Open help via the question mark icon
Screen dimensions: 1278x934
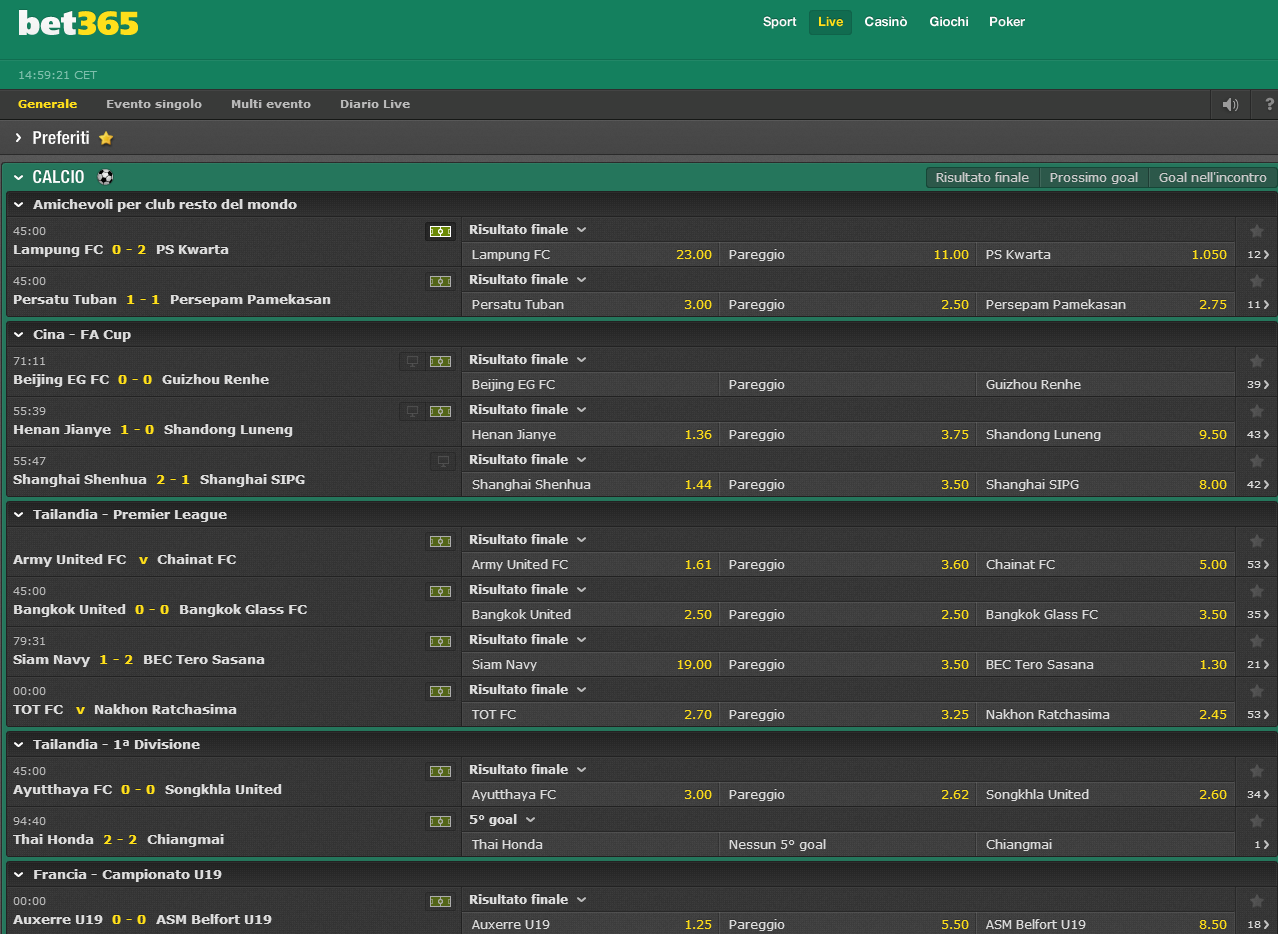(1268, 104)
